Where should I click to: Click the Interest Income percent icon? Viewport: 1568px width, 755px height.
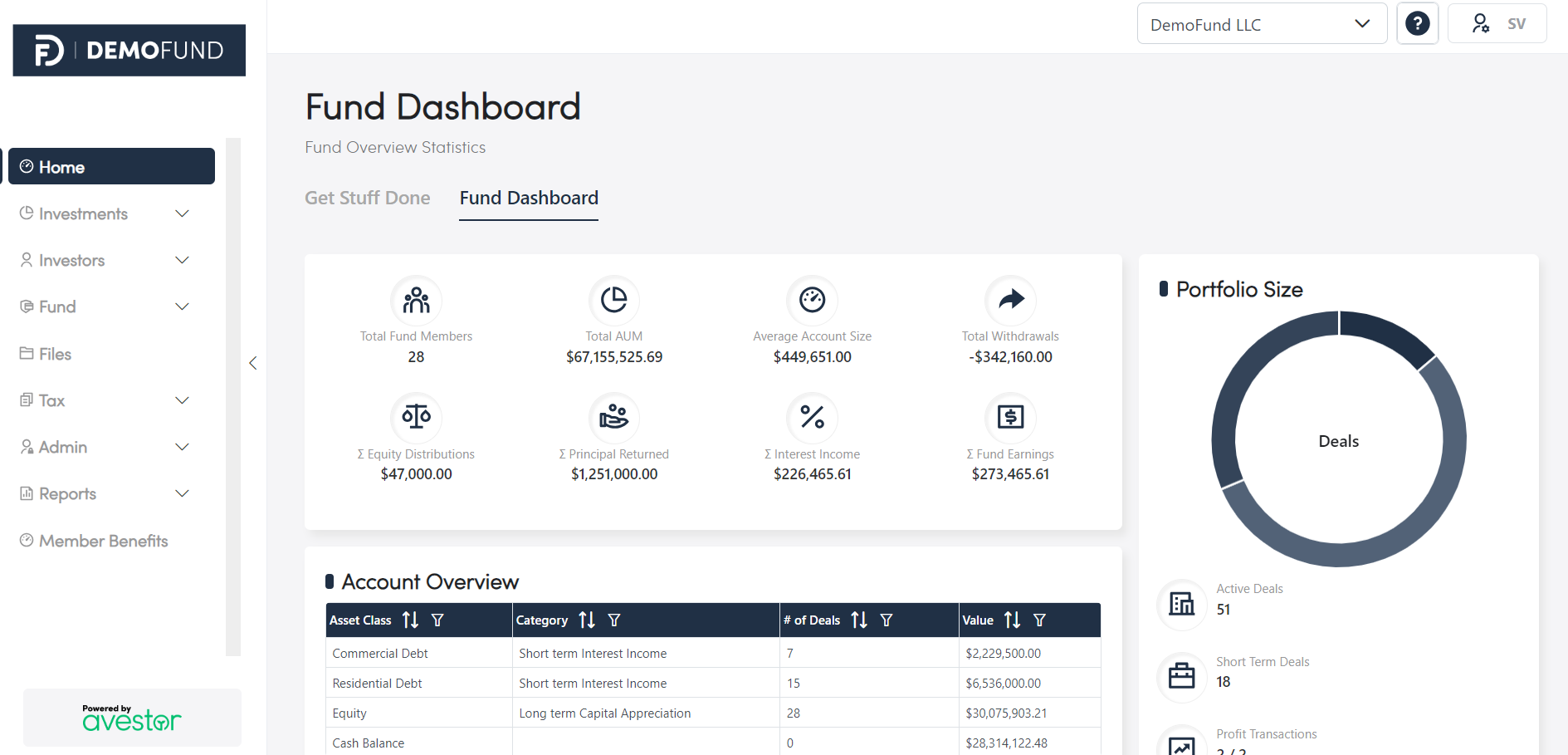point(812,419)
